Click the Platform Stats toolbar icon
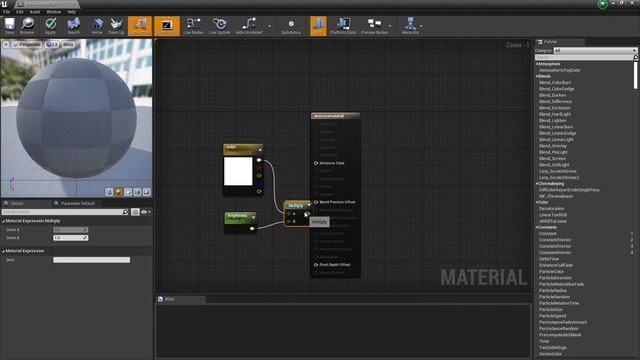This screenshot has width=640, height=360. click(x=343, y=26)
